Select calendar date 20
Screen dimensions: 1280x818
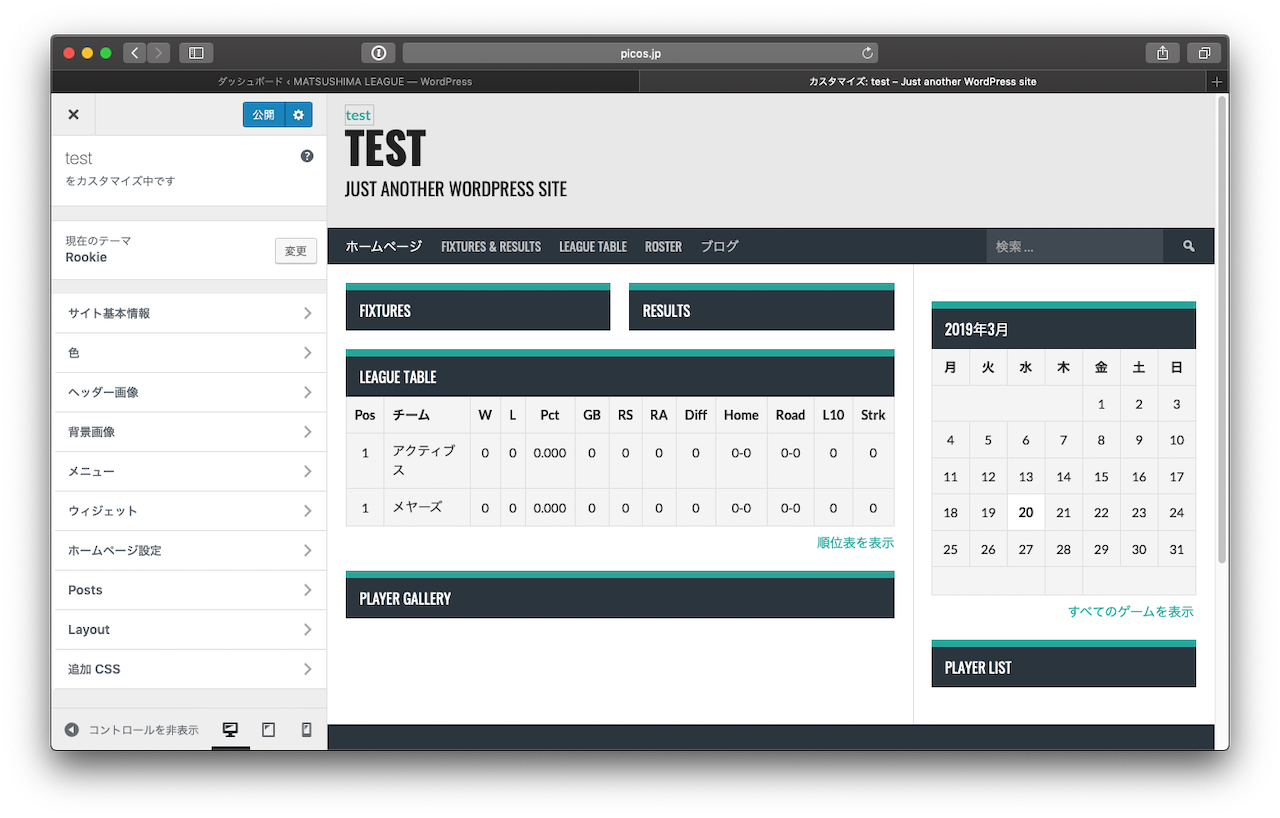1026,512
